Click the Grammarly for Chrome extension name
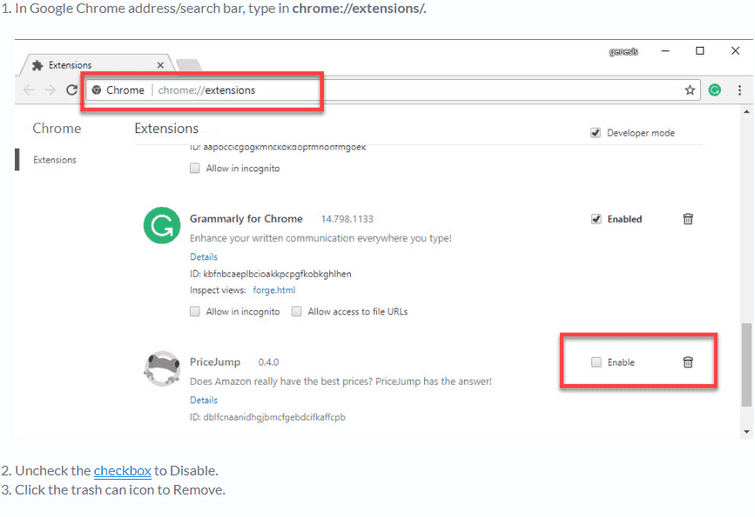The height and width of the screenshot is (517, 755). 246,219
